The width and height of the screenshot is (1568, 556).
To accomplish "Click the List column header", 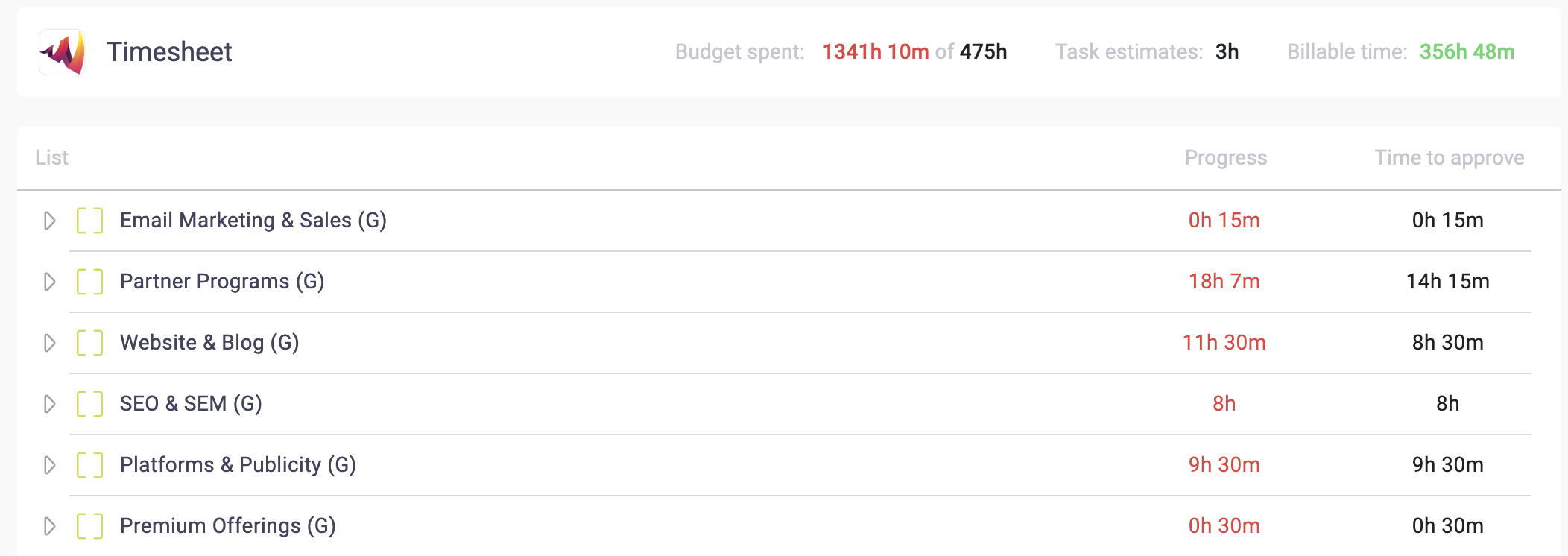I will (51, 158).
